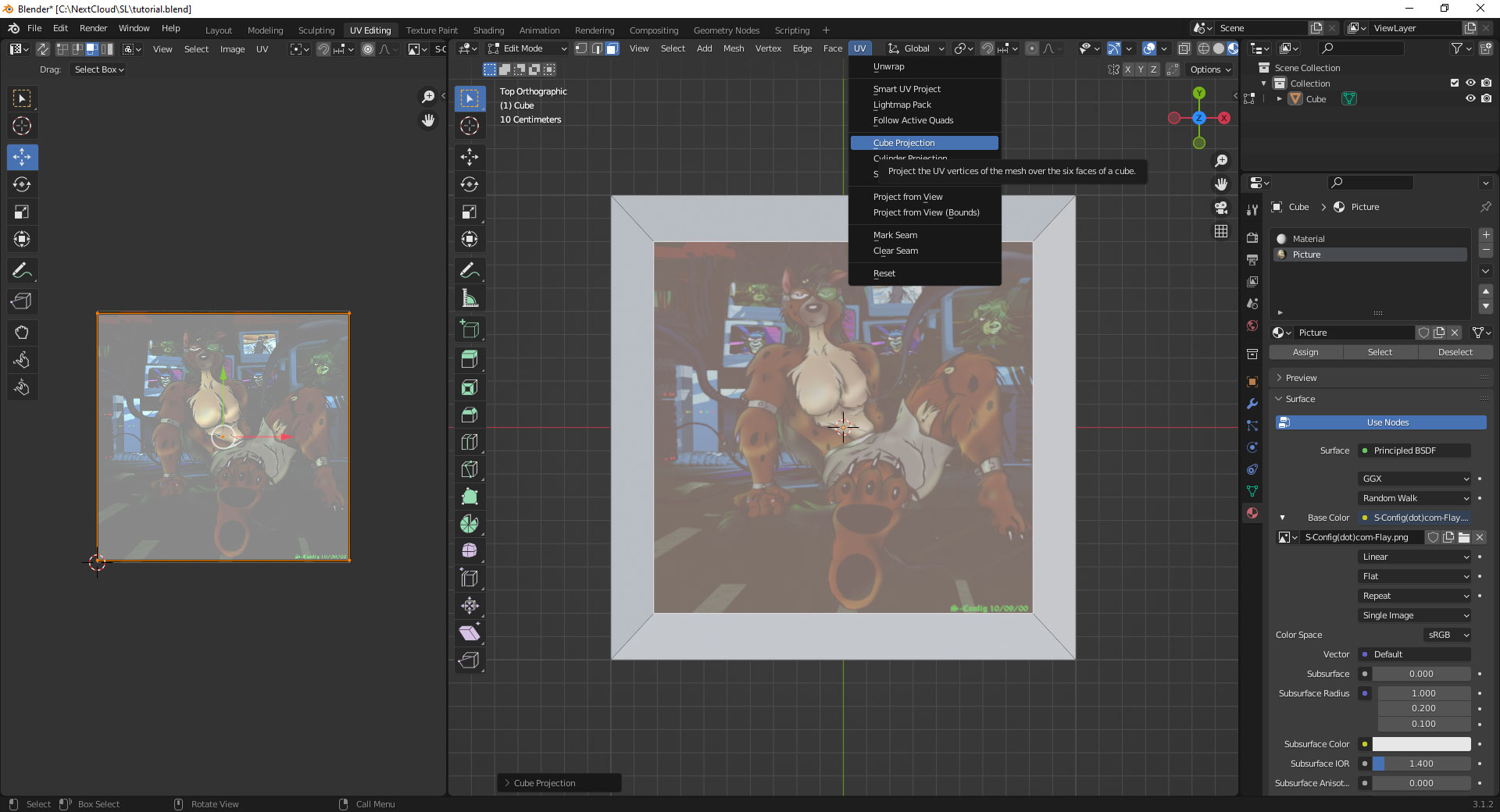Screen dimensions: 1500x812
Task: Select the UV editor Rip Region tool
Action: click(x=22, y=301)
